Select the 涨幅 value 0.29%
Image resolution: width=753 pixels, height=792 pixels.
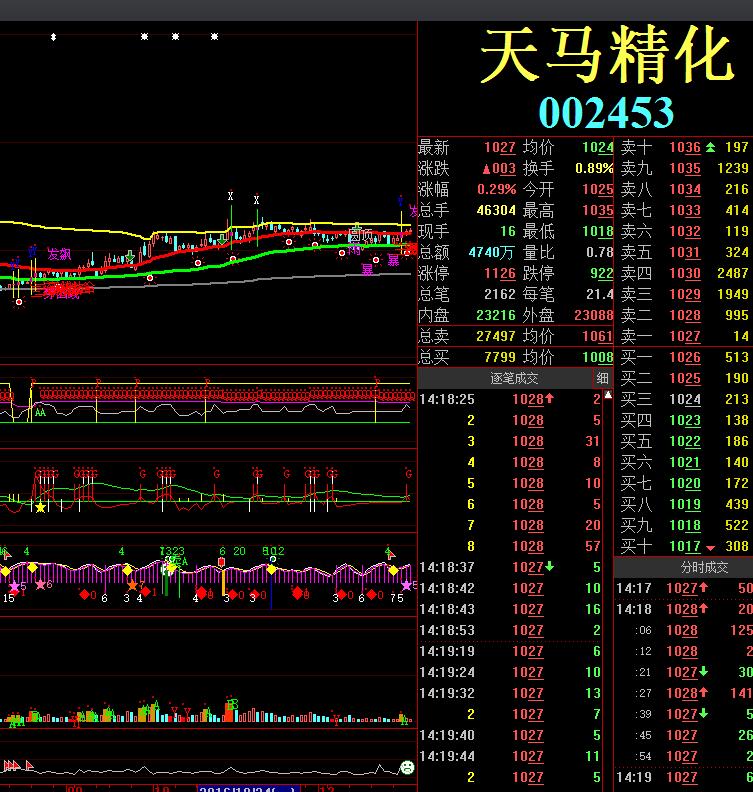(496, 189)
